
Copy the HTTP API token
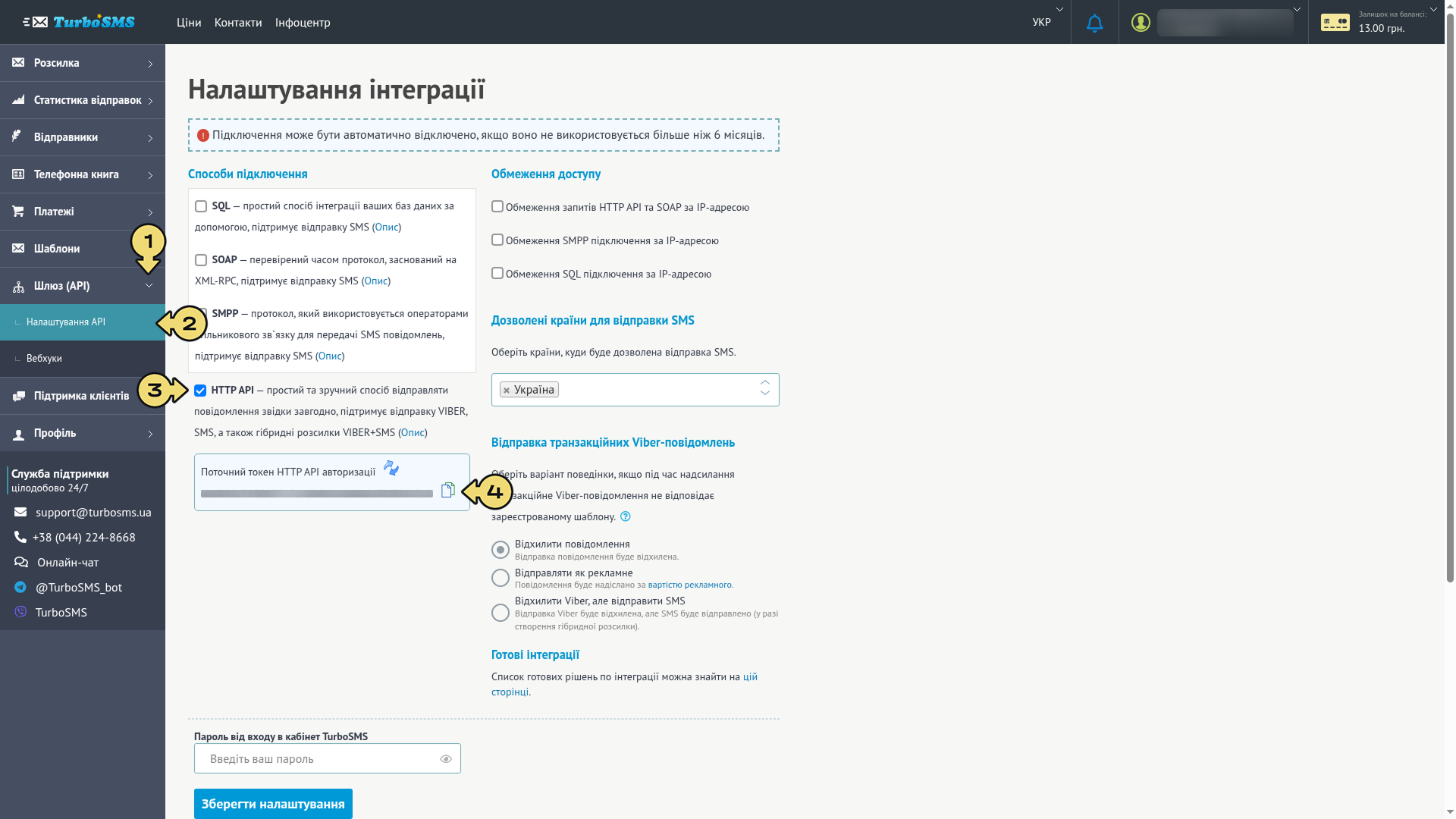tap(448, 491)
